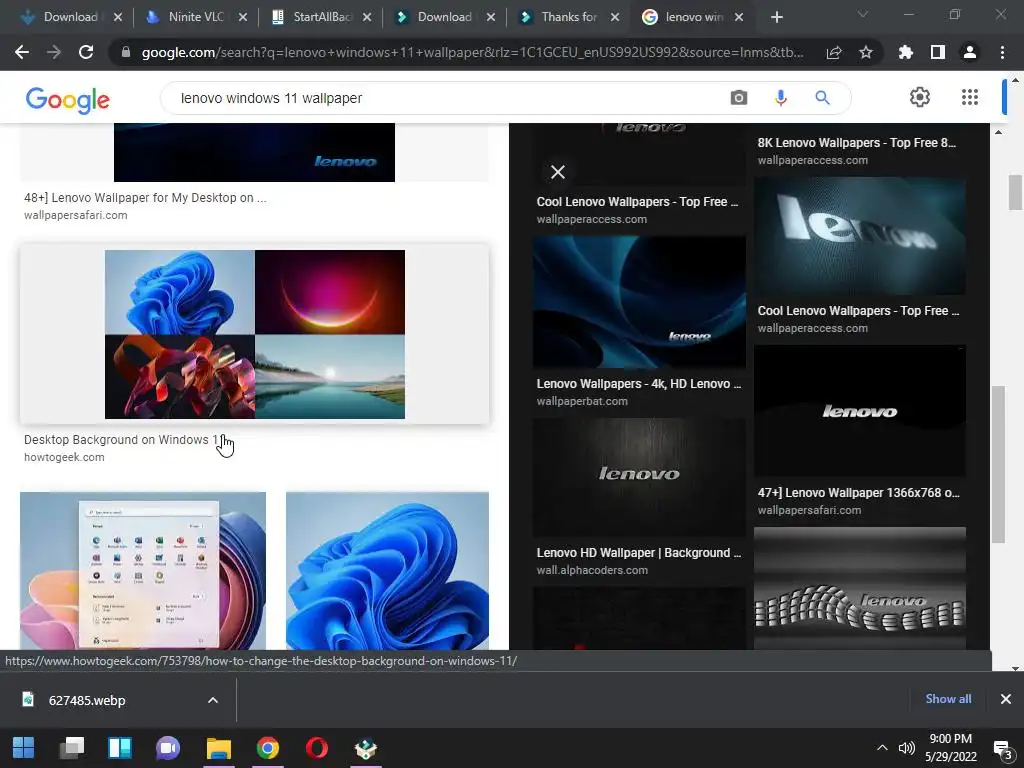
Task: Expand options for 627485.webp download
Action: click(213, 700)
